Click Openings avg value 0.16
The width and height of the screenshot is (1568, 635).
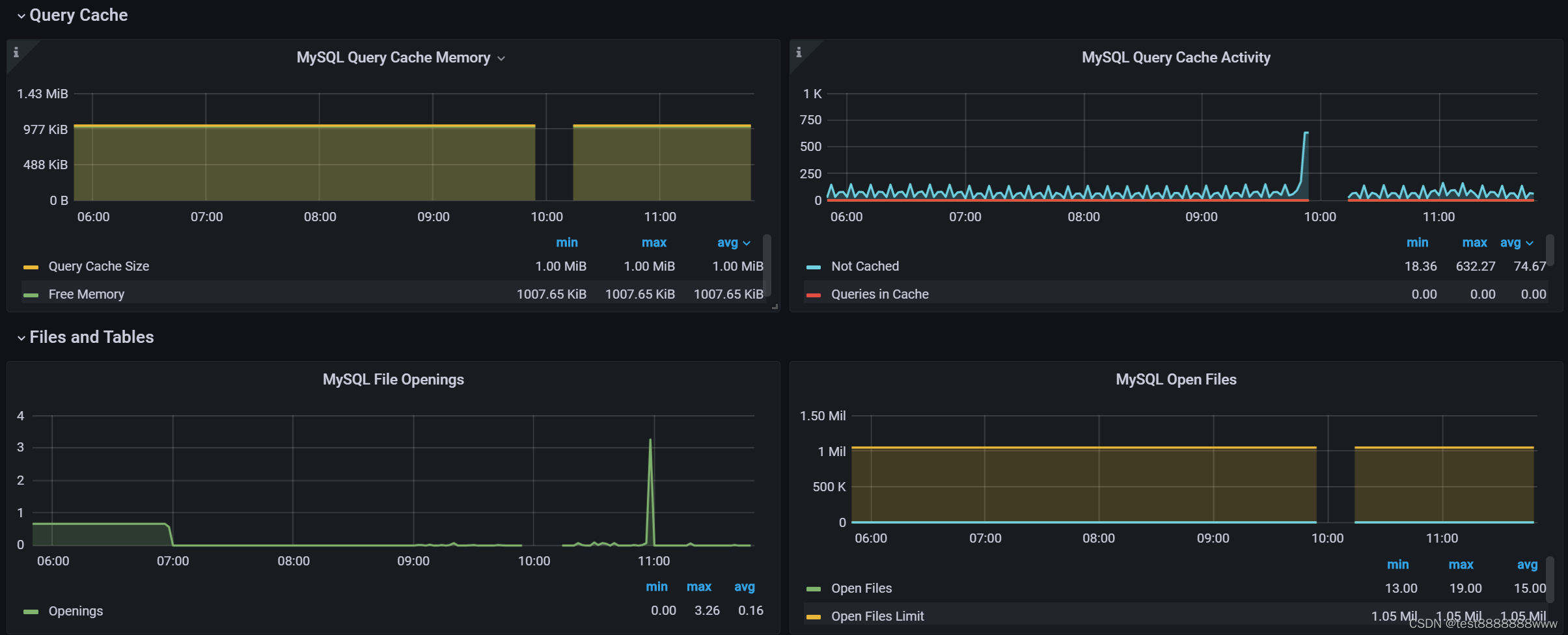750,610
